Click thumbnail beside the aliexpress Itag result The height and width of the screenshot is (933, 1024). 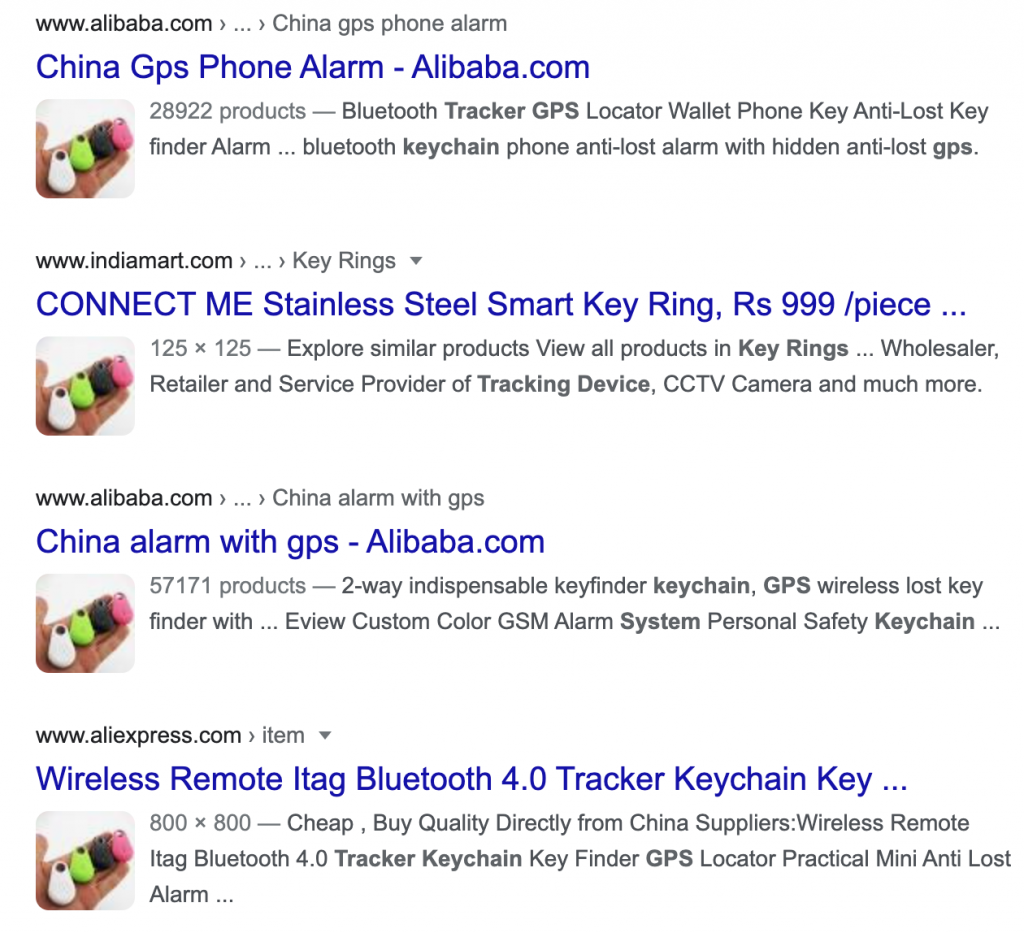[x=85, y=861]
